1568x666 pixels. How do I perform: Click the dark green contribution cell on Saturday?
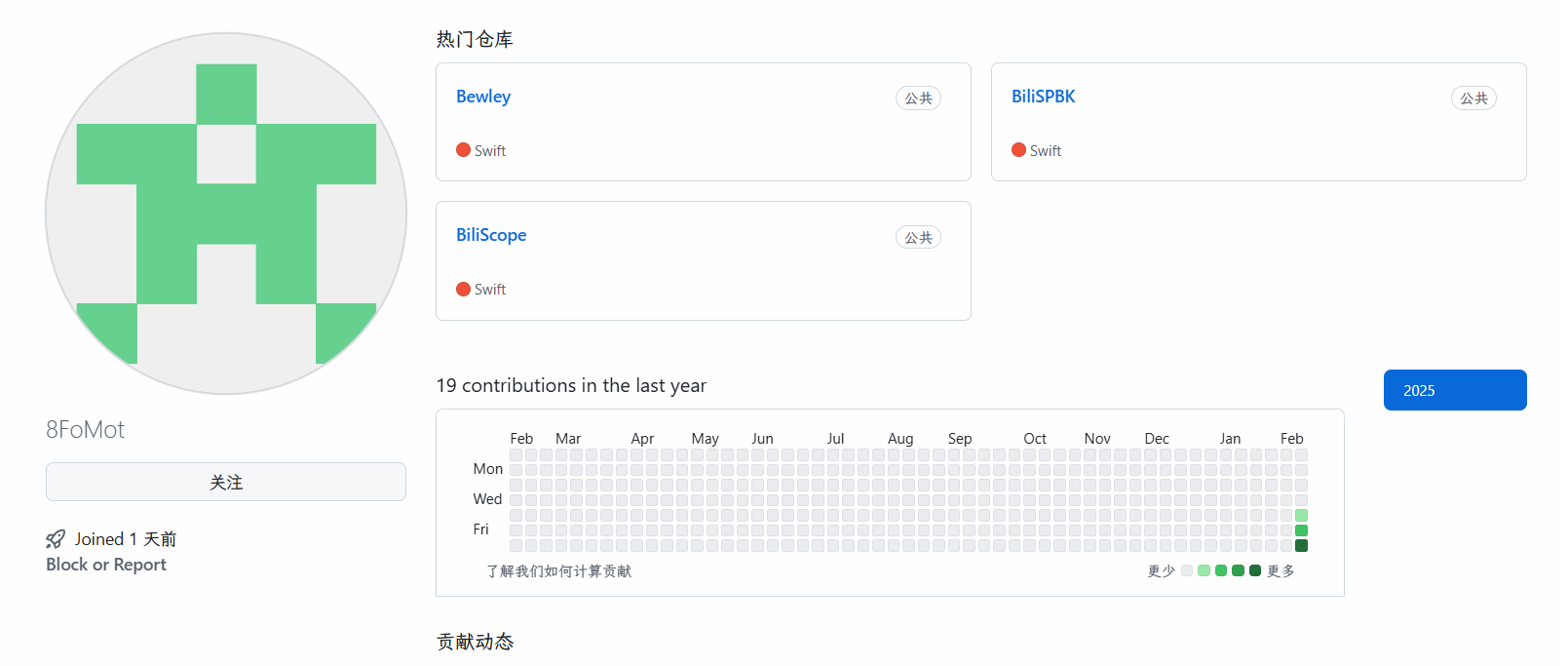[x=1301, y=545]
